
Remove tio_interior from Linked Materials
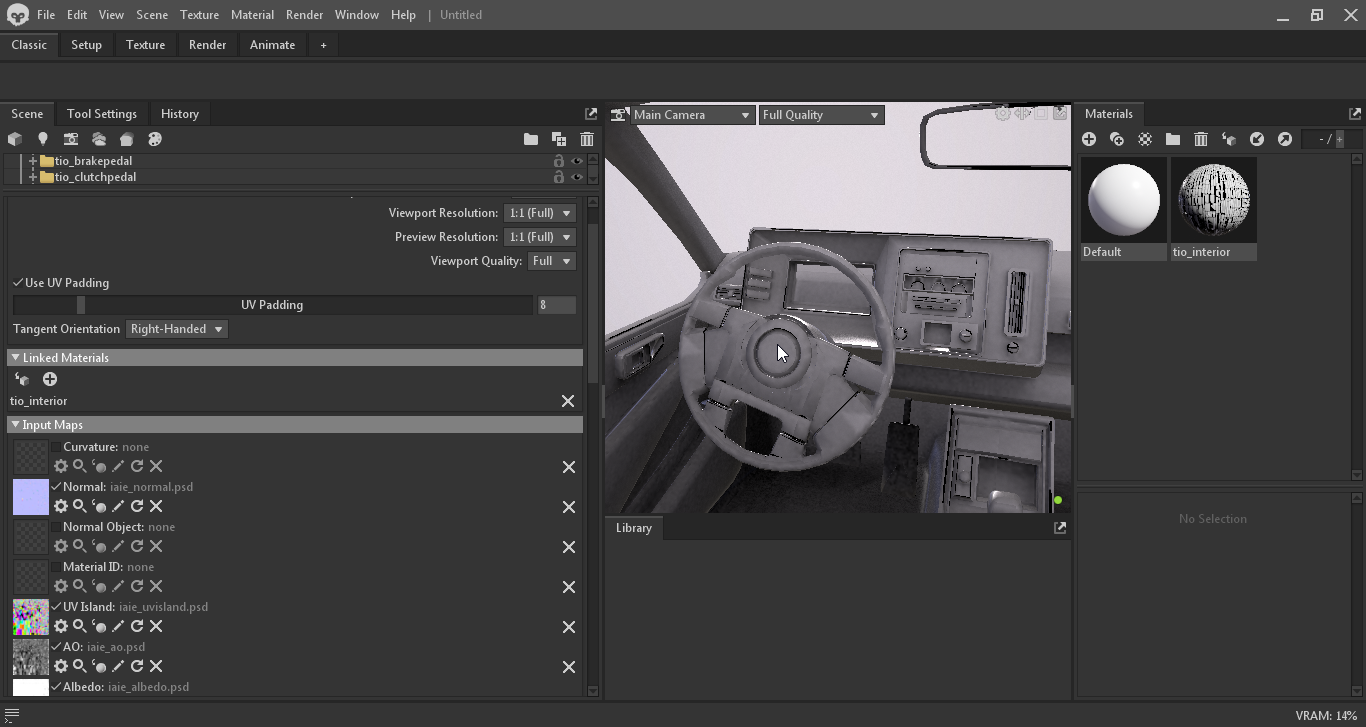point(568,401)
